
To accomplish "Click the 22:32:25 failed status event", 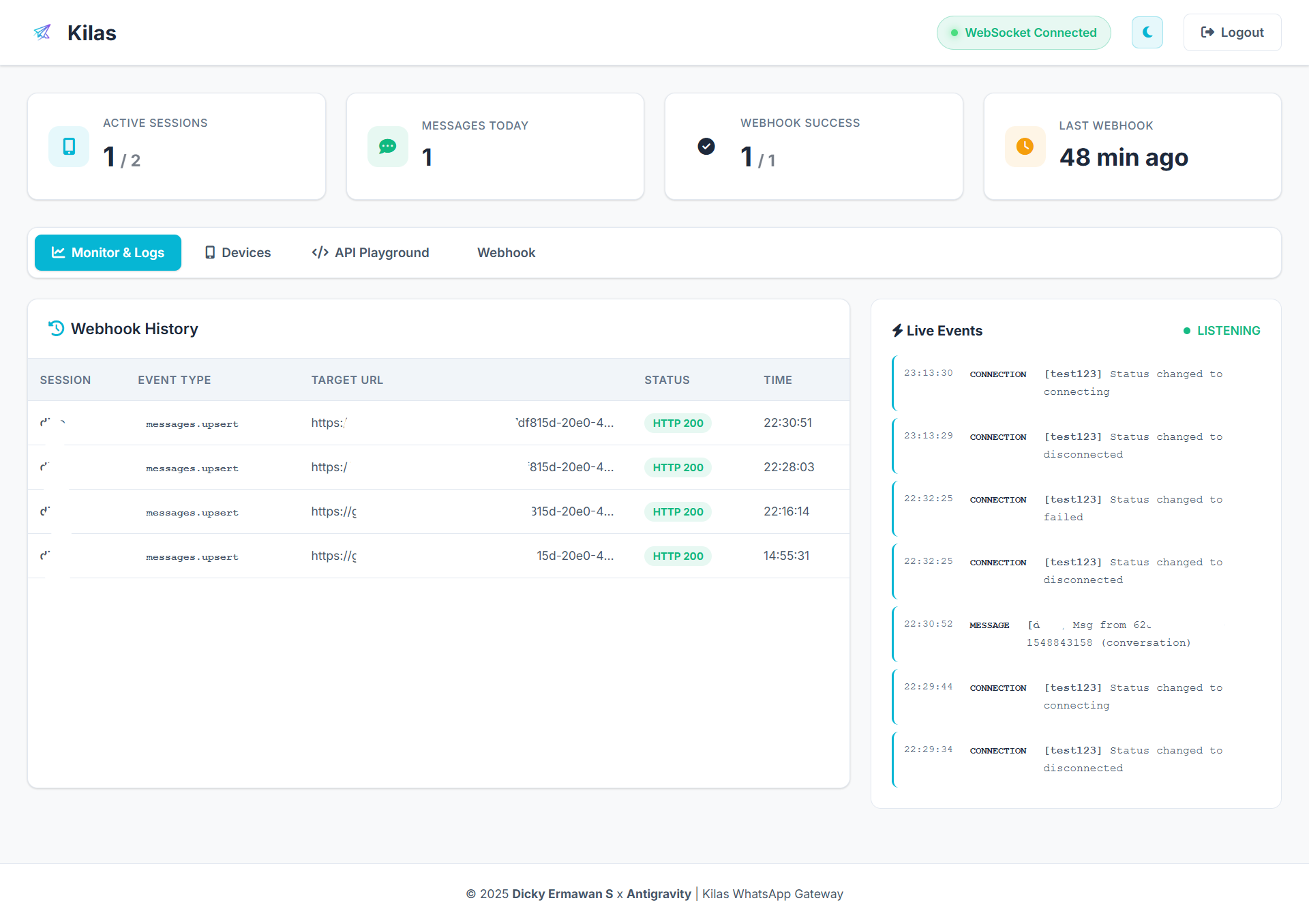I will click(x=1076, y=508).
